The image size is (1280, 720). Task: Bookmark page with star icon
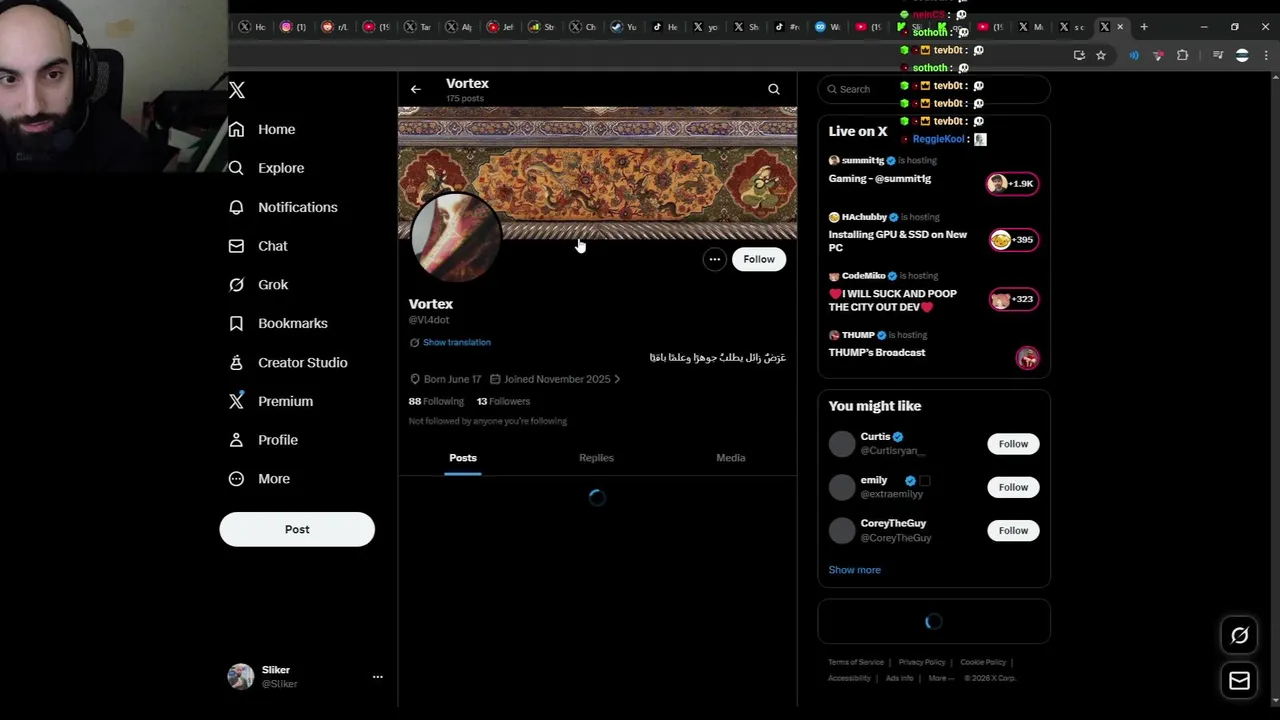(x=1101, y=55)
